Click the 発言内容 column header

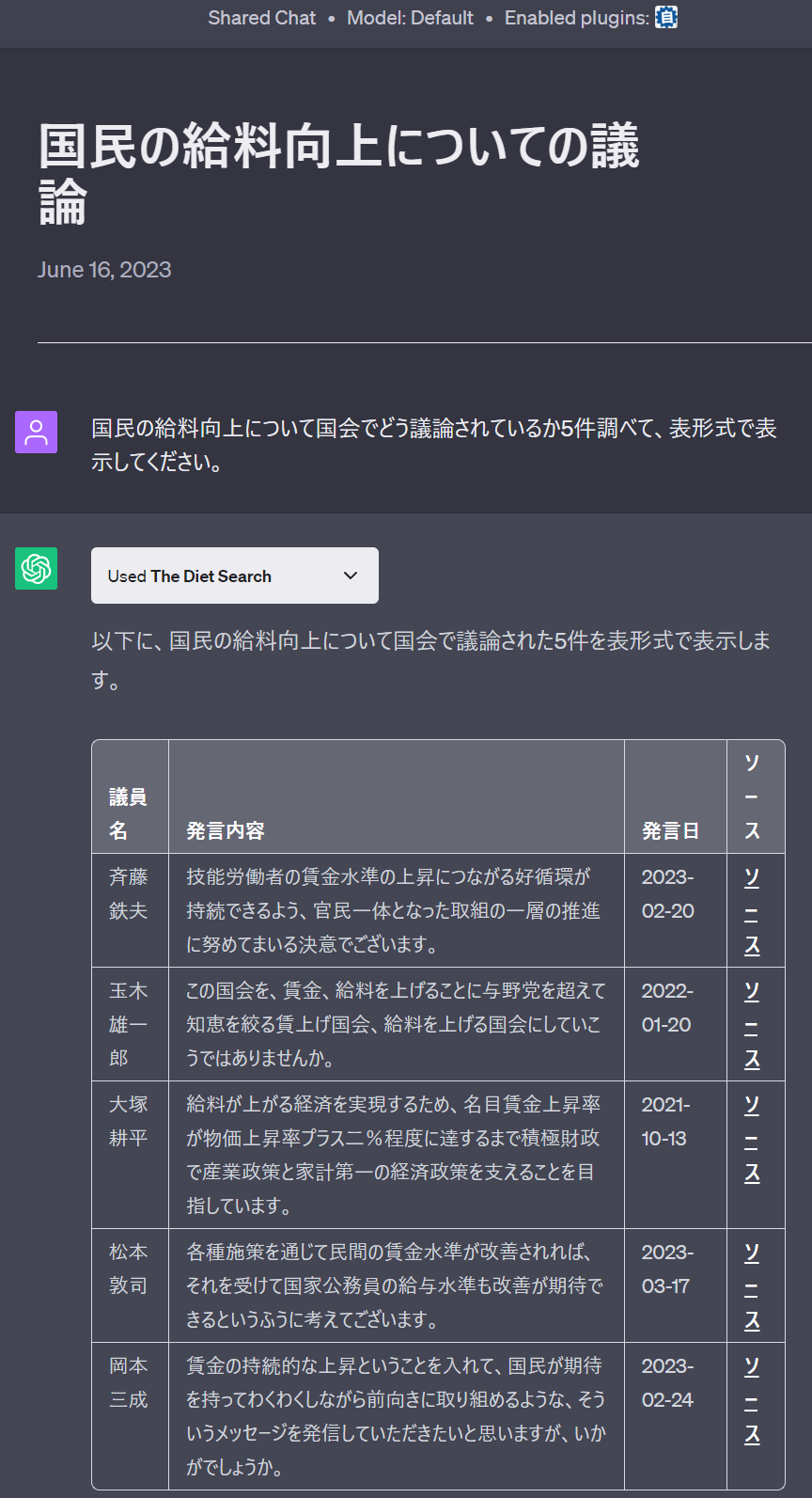[x=226, y=830]
